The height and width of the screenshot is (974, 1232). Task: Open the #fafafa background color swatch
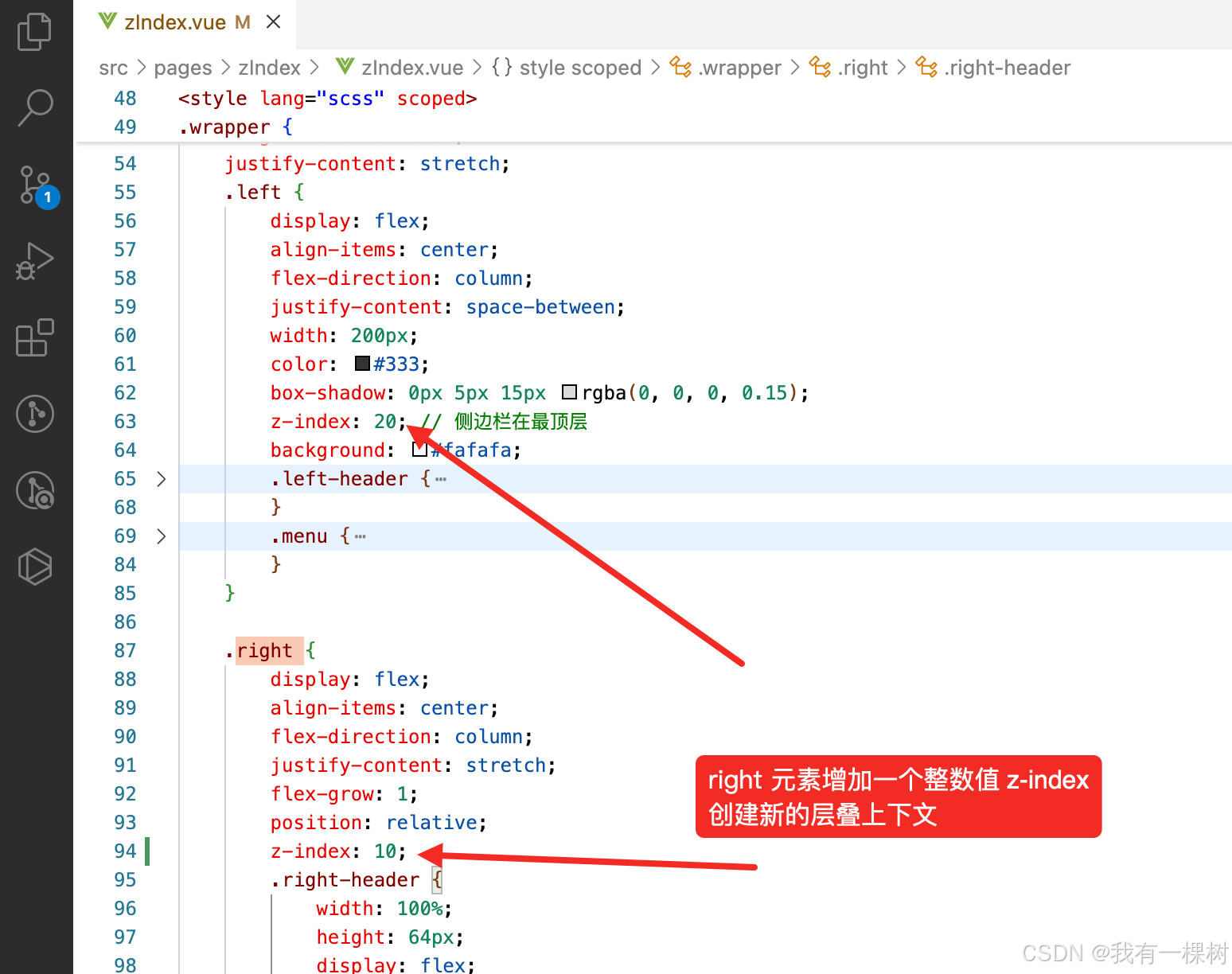click(x=419, y=450)
